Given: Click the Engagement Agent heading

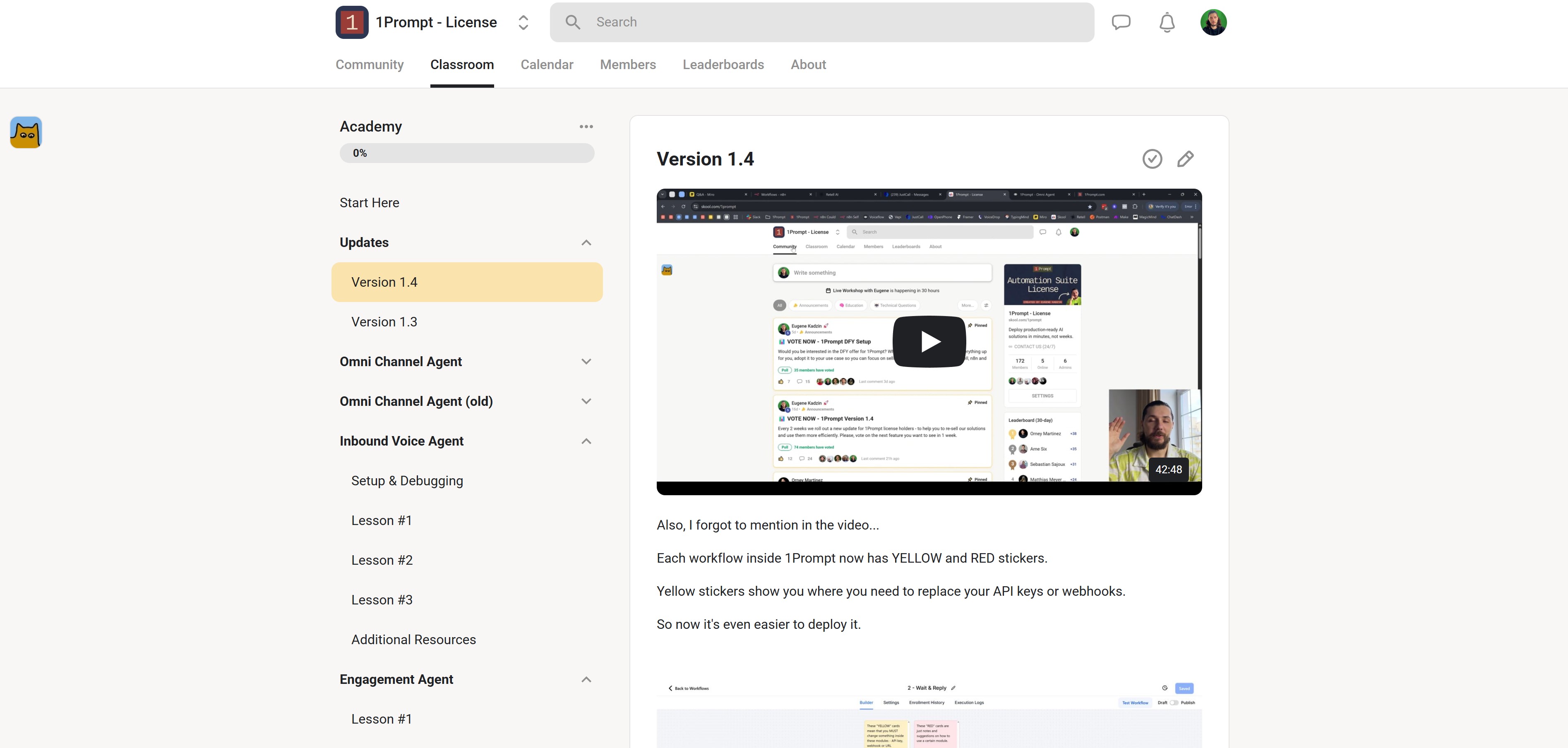Looking at the screenshot, I should 396,679.
